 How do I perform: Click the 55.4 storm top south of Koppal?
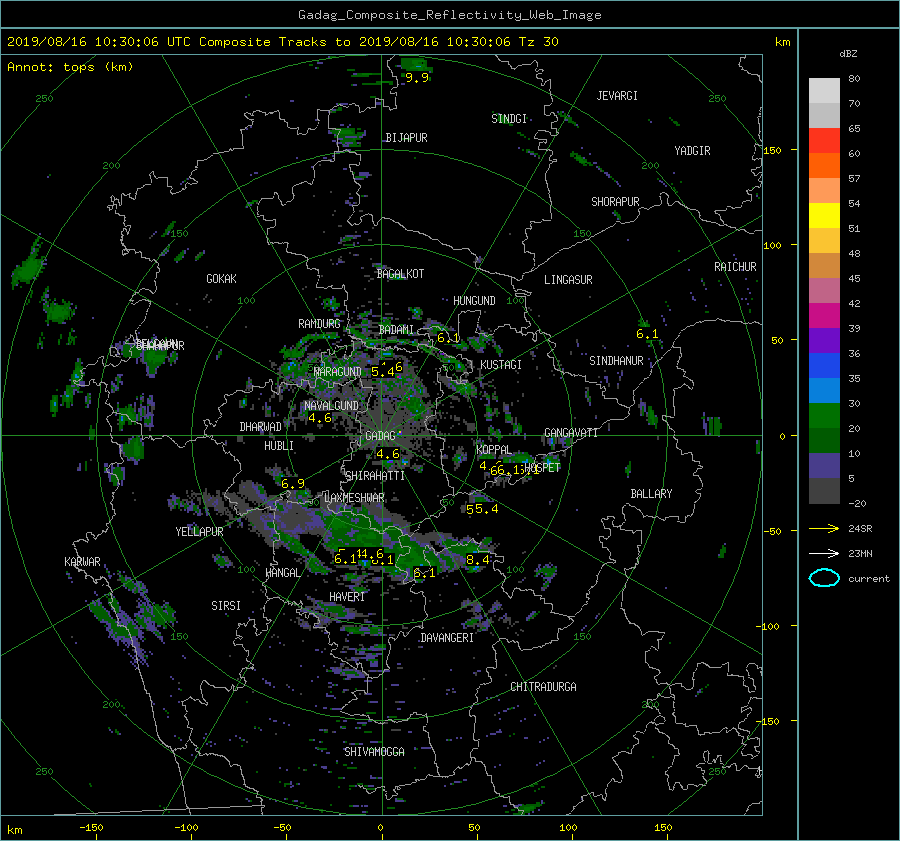point(482,509)
